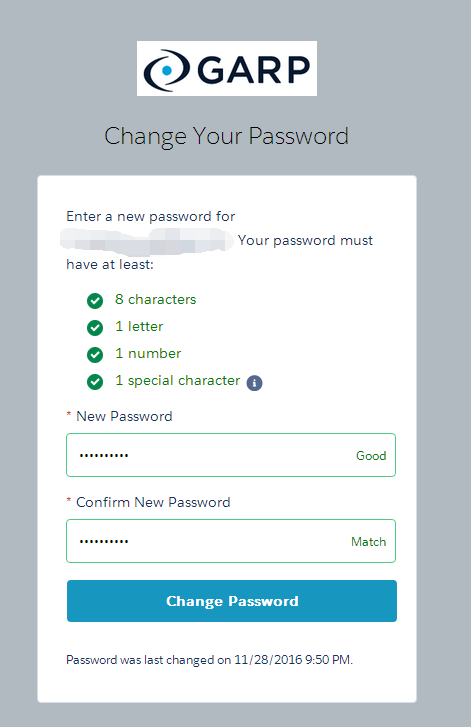The width and height of the screenshot is (471, 727).
Task: Click the New Password label
Action: (x=124, y=416)
